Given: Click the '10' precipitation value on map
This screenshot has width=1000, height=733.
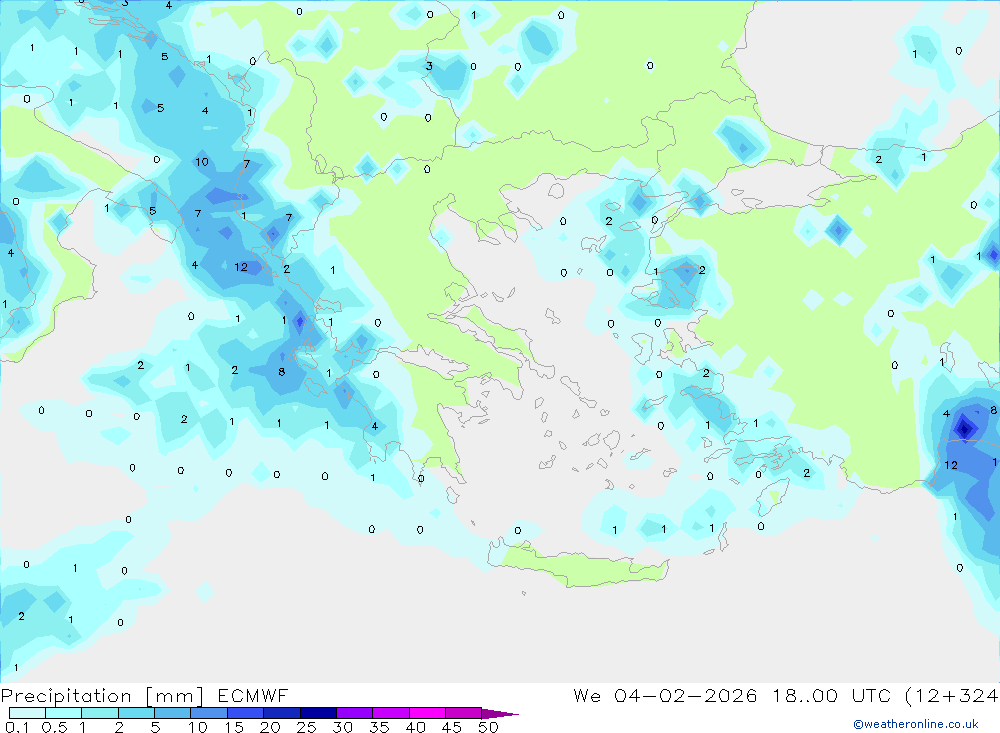Looking at the screenshot, I should pyautogui.click(x=202, y=161).
